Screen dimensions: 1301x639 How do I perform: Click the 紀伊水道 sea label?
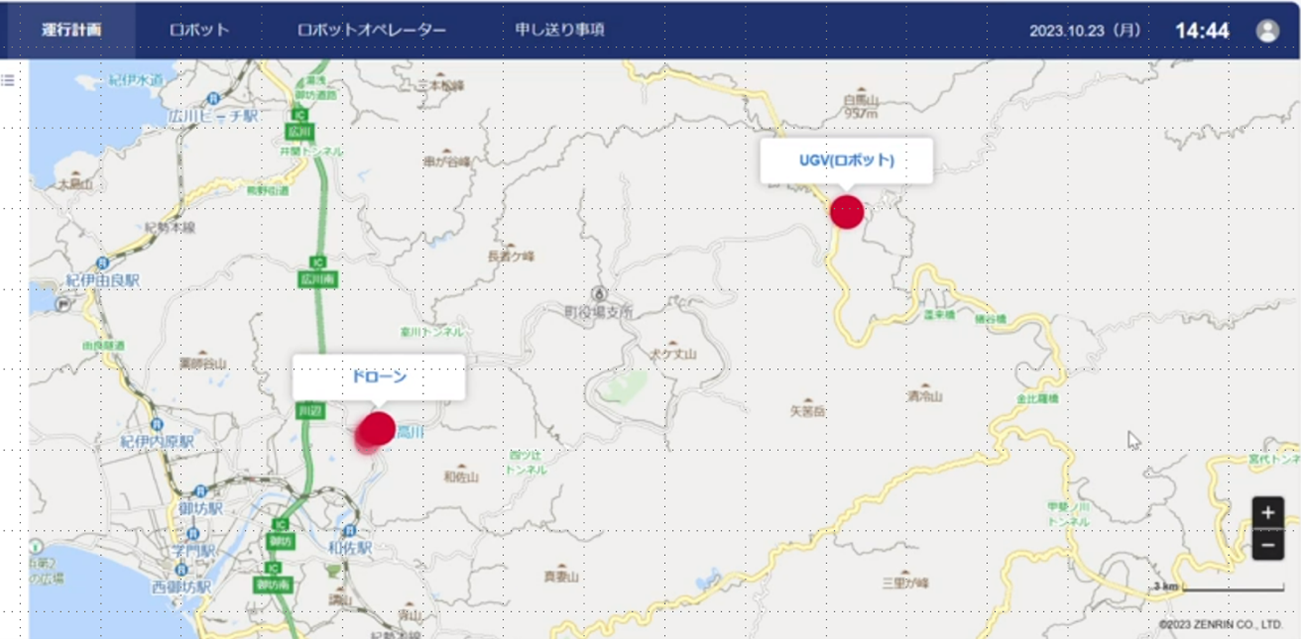click(x=137, y=79)
